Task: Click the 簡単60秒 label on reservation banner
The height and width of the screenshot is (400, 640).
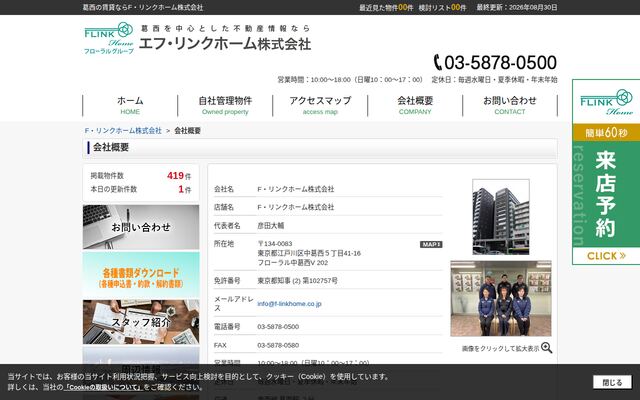Action: [x=606, y=133]
